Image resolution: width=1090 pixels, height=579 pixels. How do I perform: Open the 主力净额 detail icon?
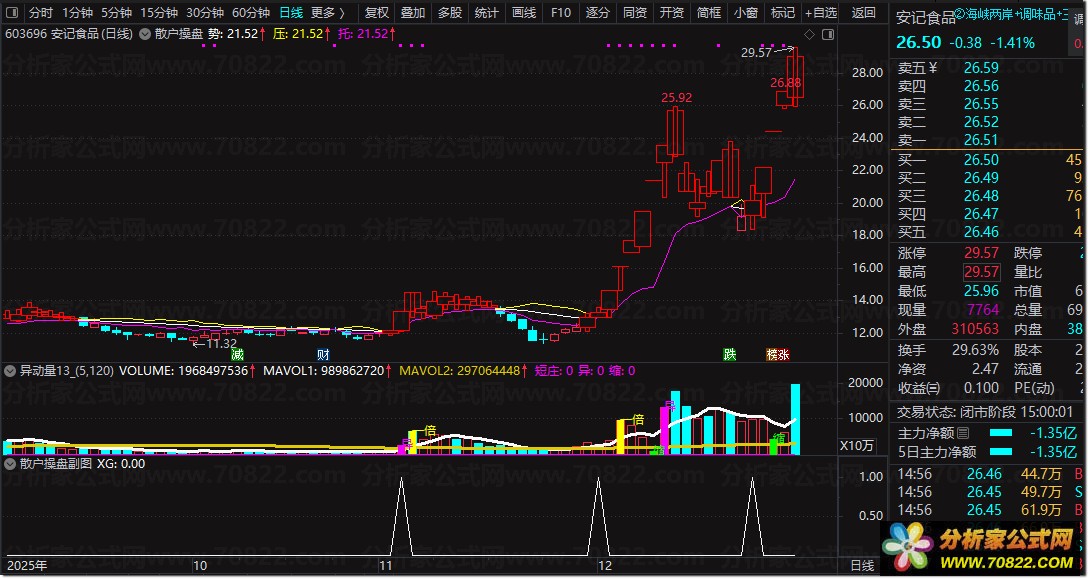click(963, 433)
